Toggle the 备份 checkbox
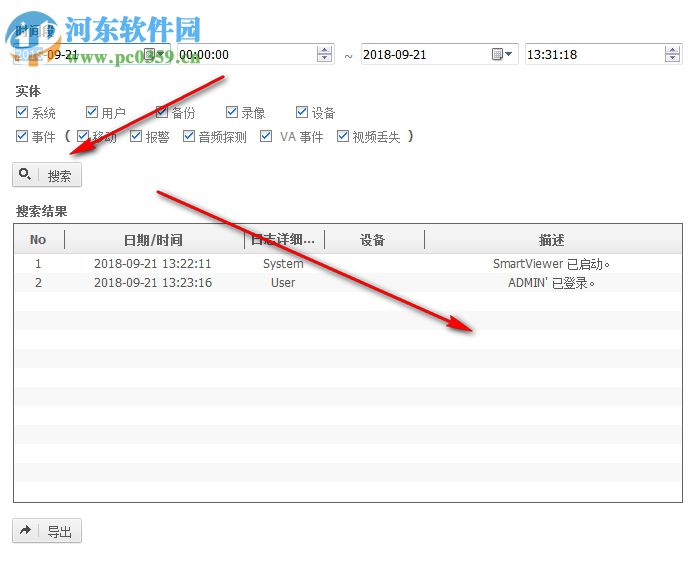This screenshot has height=561, width=696. (x=162, y=112)
